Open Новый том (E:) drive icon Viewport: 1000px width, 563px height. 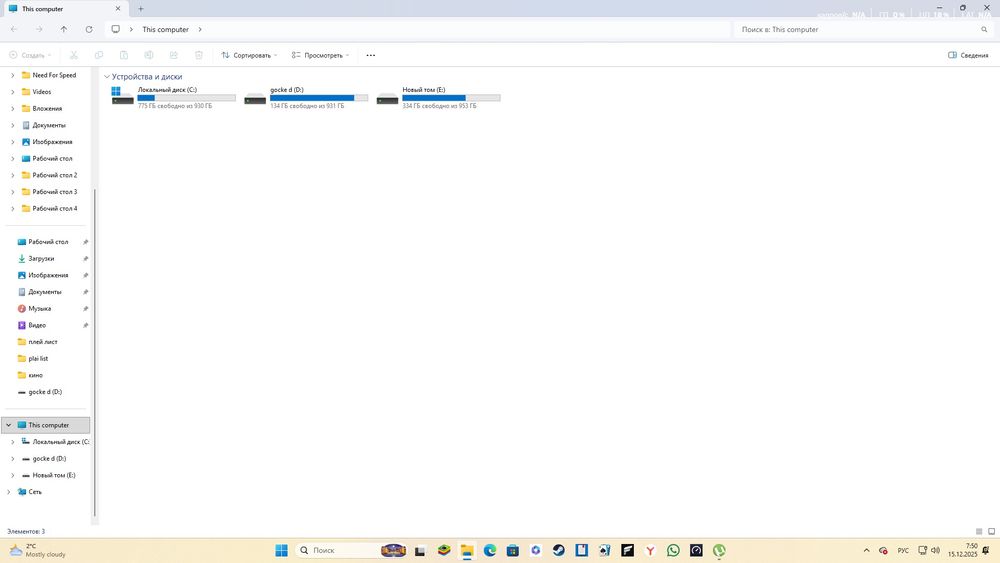point(387,98)
